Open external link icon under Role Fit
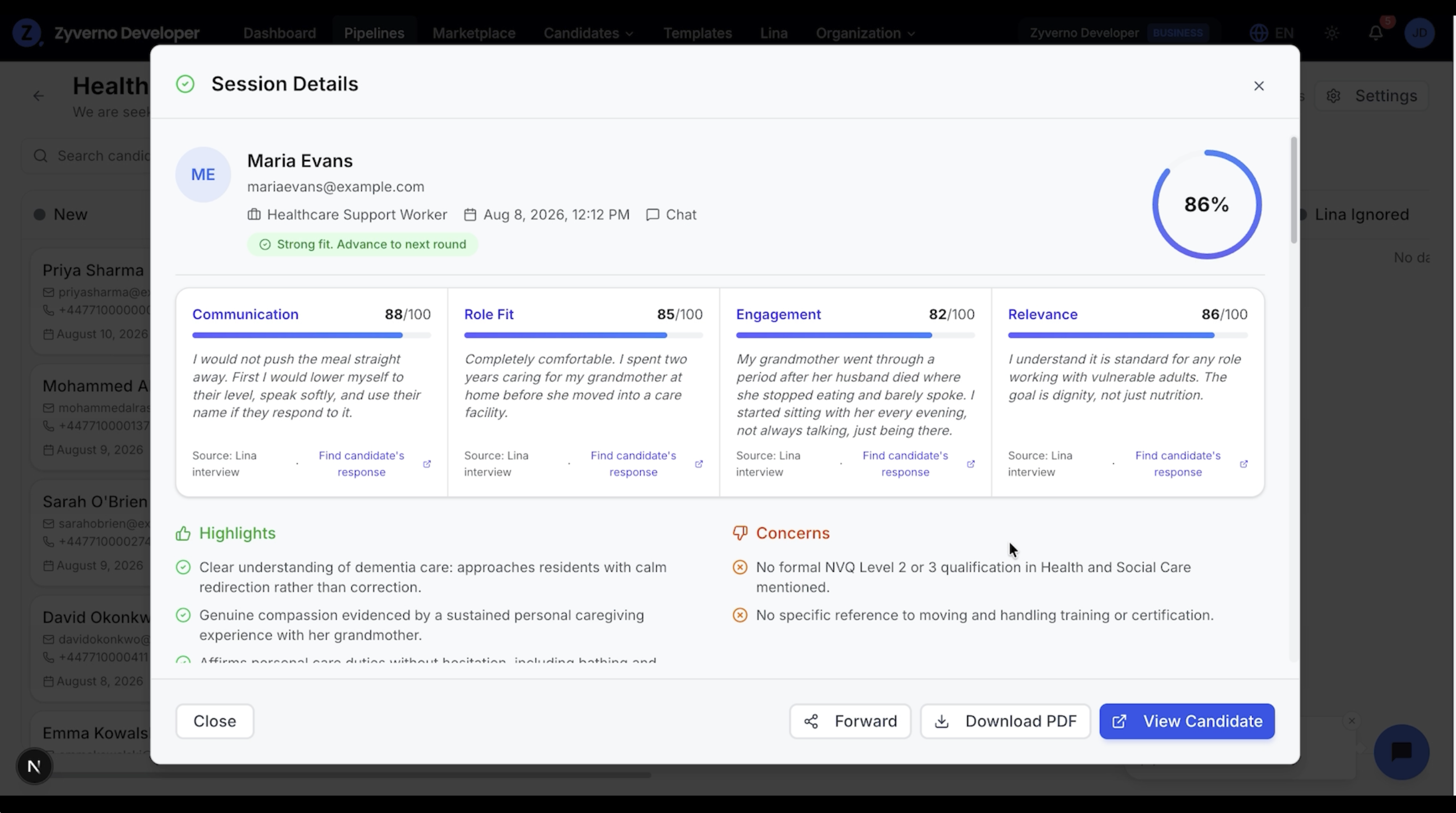Image resolution: width=1456 pixels, height=813 pixels. click(x=699, y=463)
